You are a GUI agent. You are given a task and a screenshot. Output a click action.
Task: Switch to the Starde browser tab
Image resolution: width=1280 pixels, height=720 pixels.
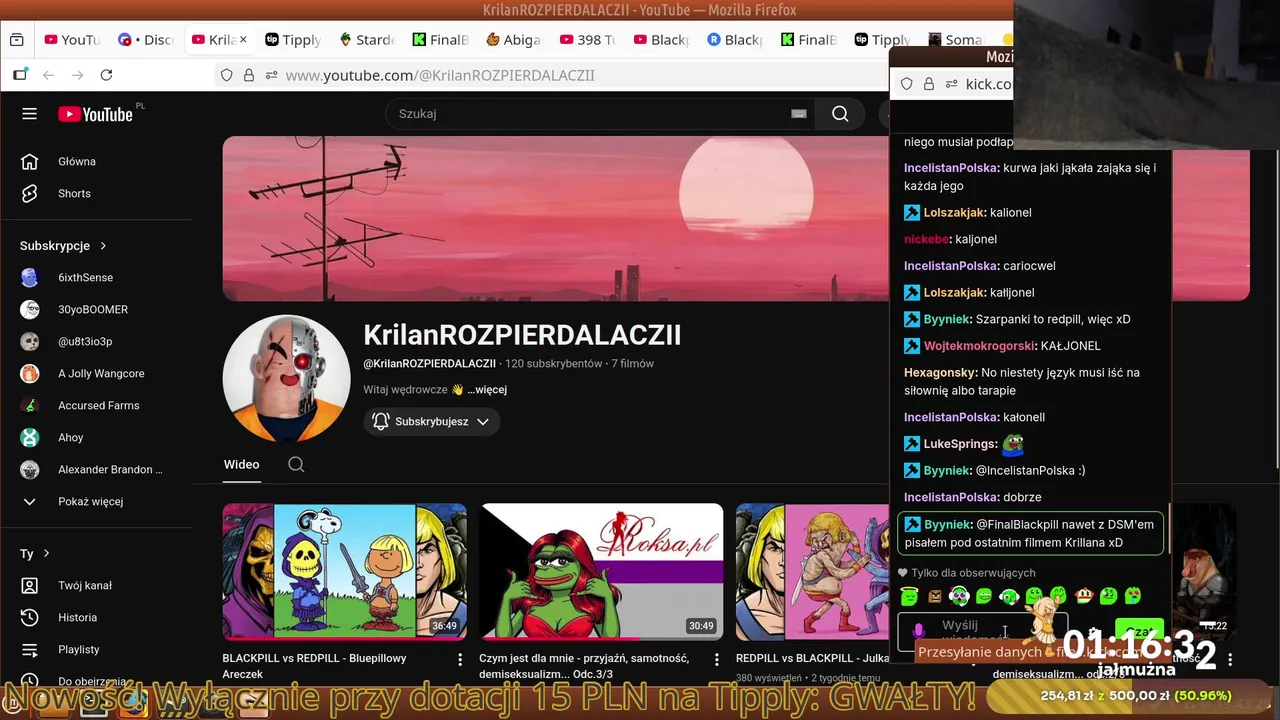click(366, 40)
